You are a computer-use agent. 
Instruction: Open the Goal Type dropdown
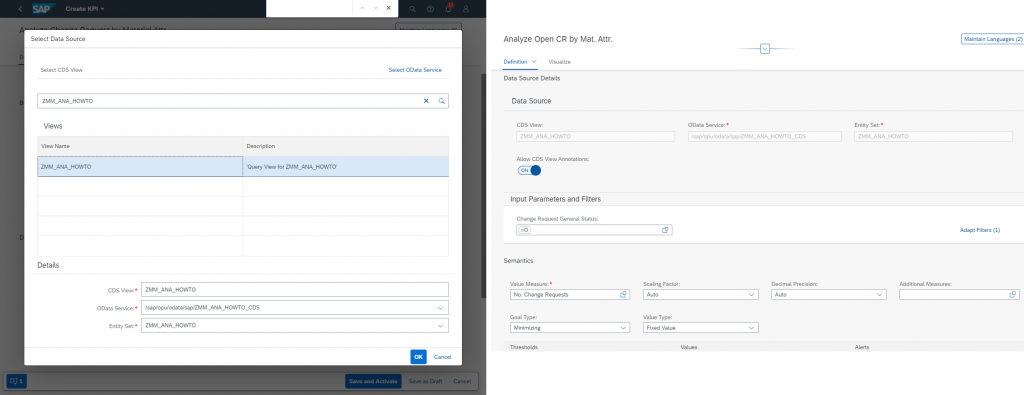pos(622,327)
